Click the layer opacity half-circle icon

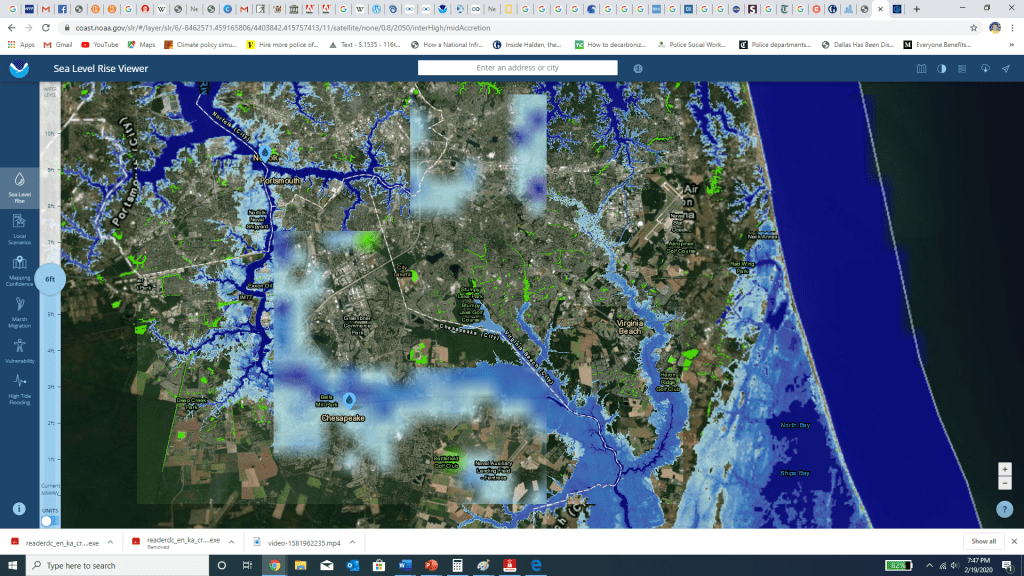941,69
